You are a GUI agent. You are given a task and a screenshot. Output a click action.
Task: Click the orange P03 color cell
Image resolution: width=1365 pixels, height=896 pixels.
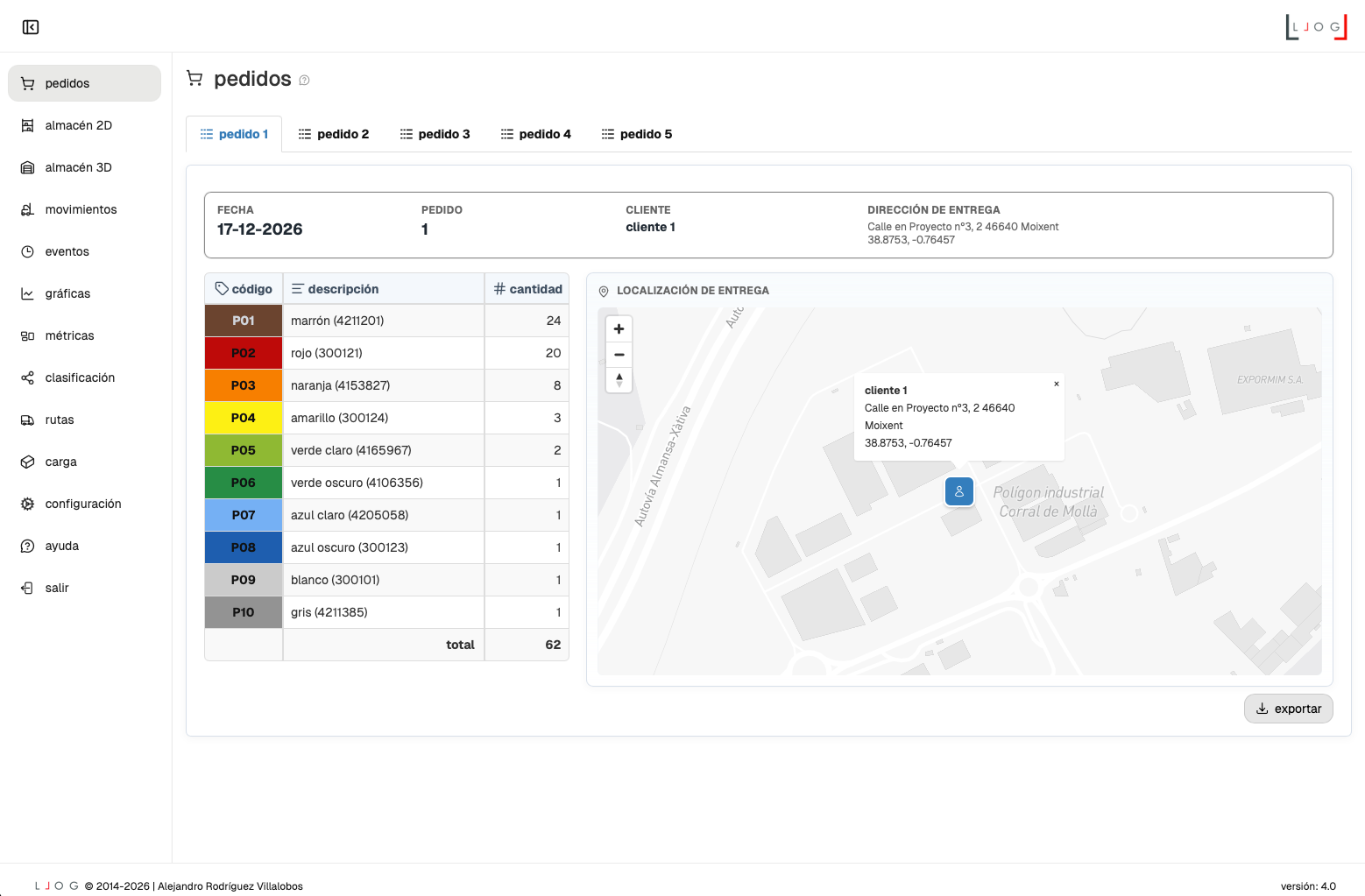pos(244,385)
